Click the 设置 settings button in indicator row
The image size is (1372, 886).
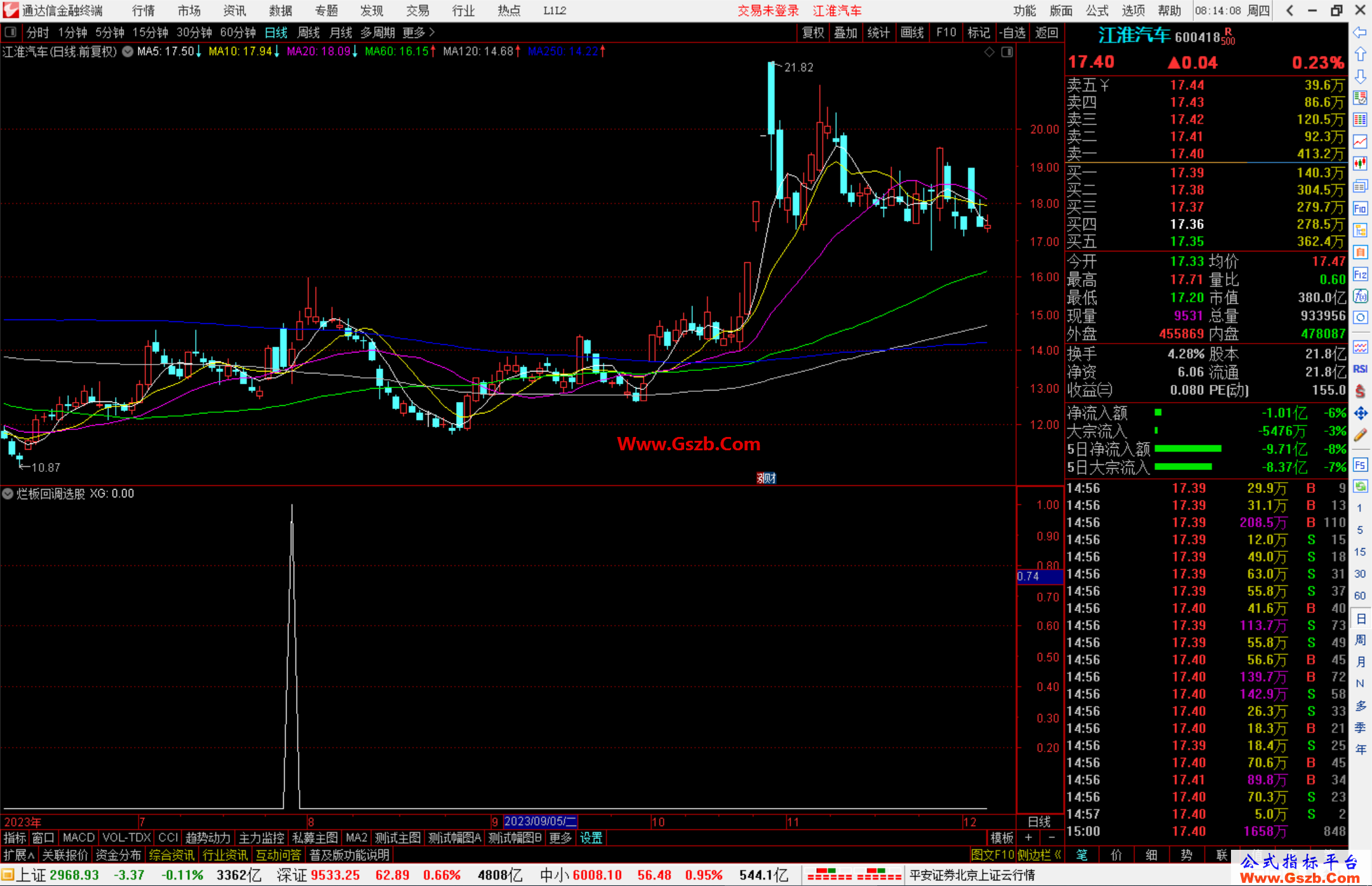point(591,838)
